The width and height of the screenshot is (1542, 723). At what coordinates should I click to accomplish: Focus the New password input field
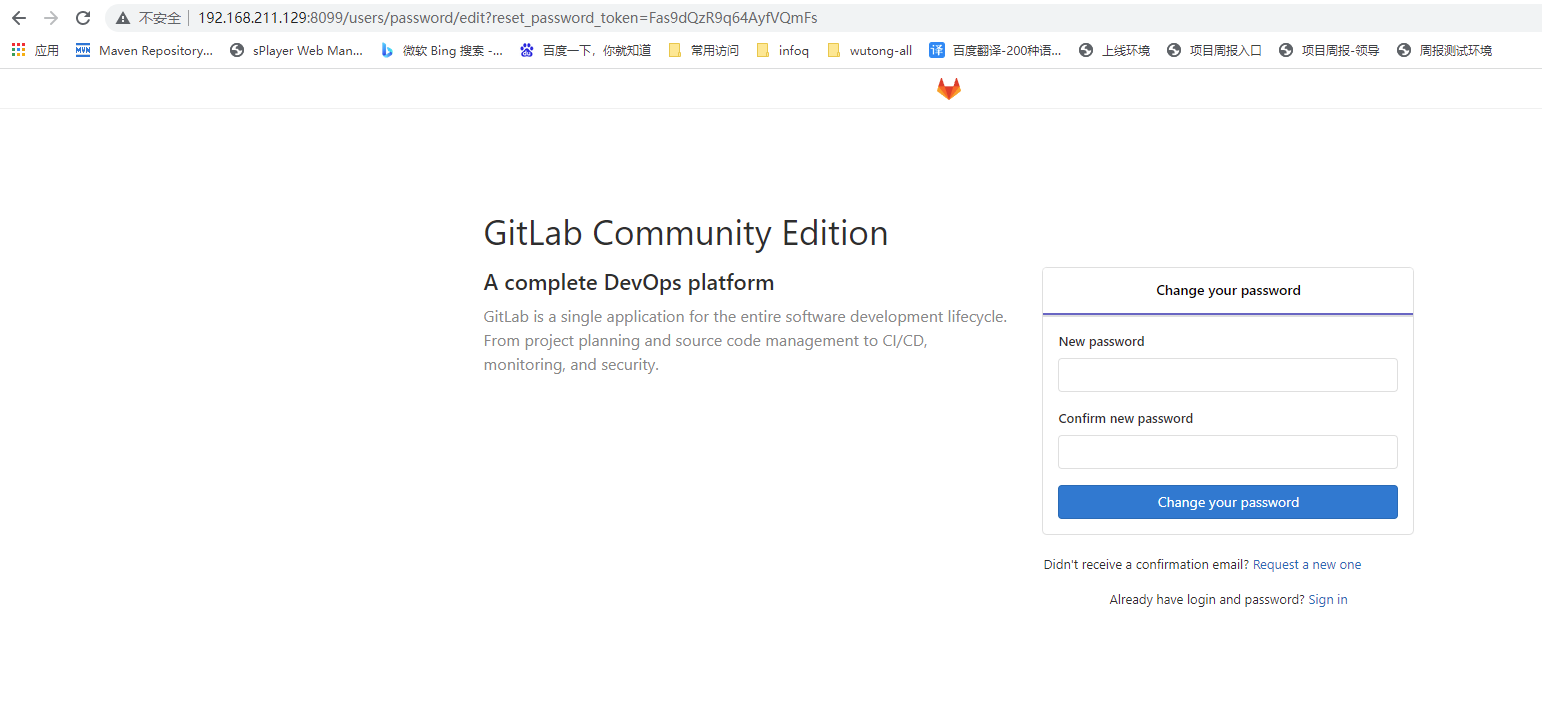(1227, 374)
